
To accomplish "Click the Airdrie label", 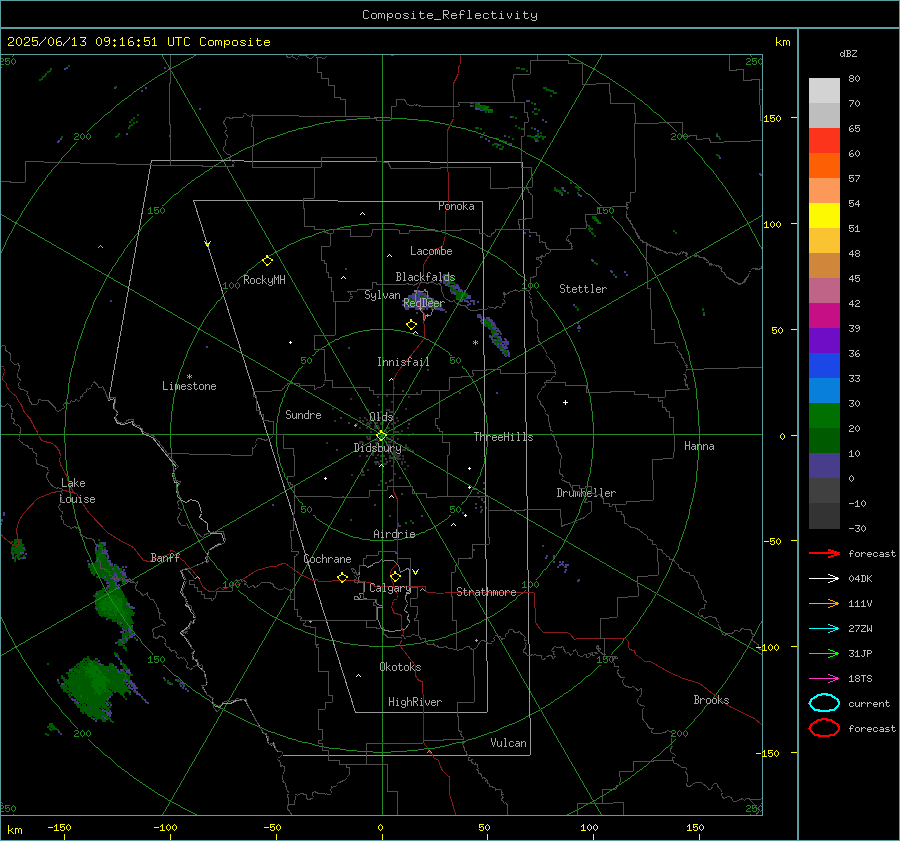I will tap(394, 534).
